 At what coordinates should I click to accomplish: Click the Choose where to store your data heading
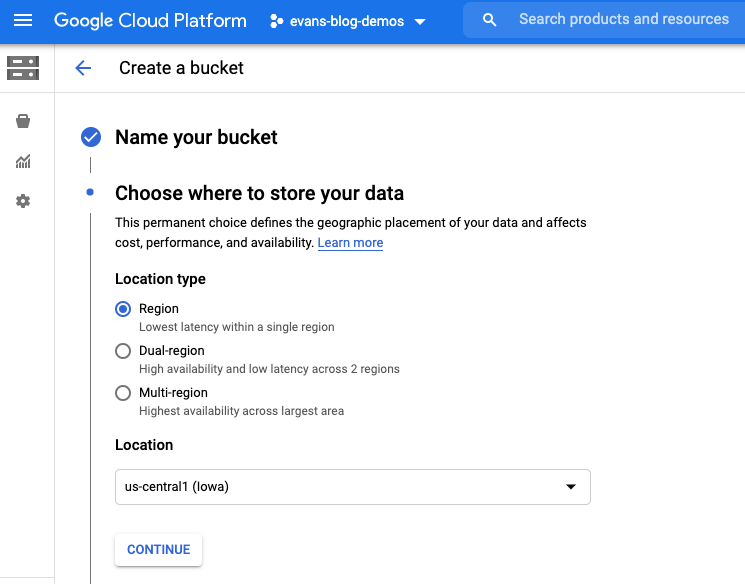click(x=259, y=193)
